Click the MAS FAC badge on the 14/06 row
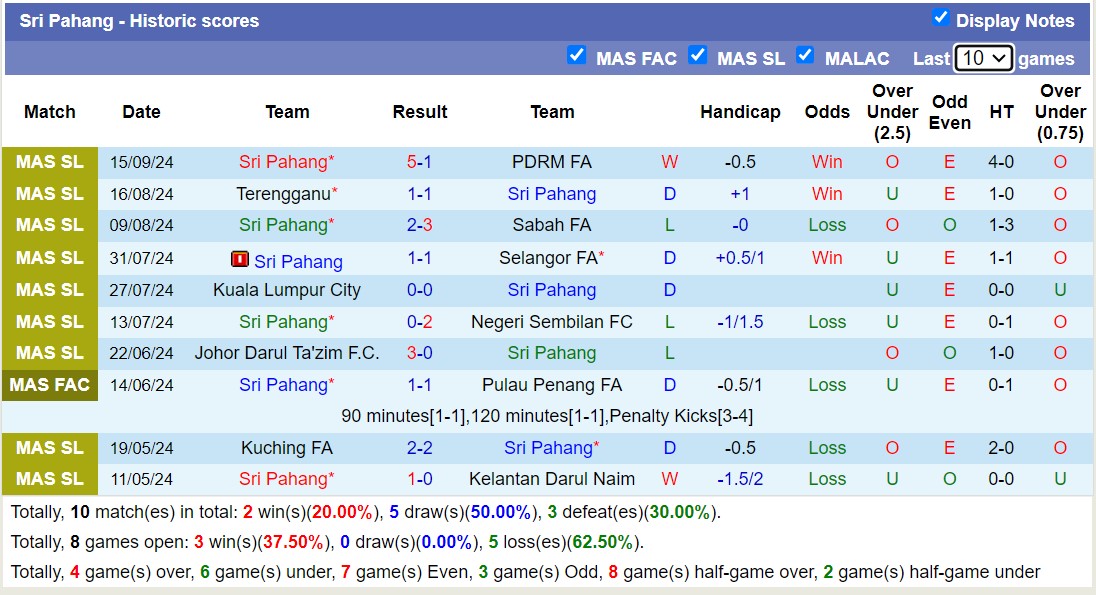1096x595 pixels. (50, 384)
